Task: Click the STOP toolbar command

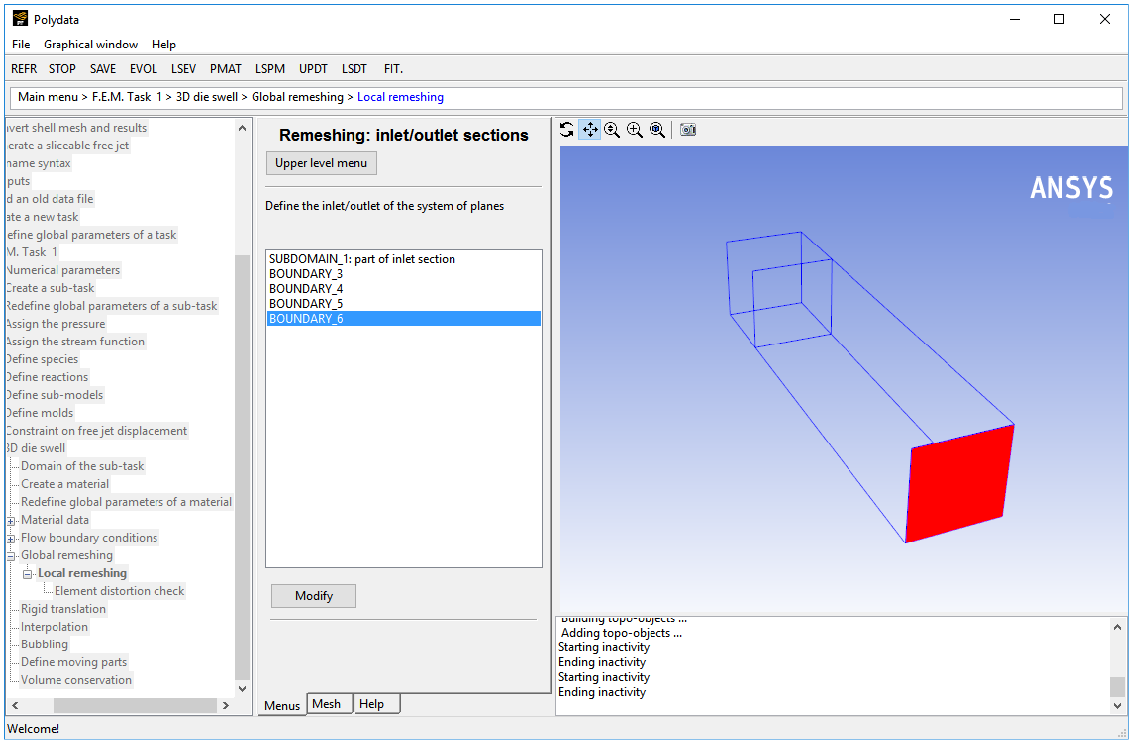Action: [x=62, y=69]
